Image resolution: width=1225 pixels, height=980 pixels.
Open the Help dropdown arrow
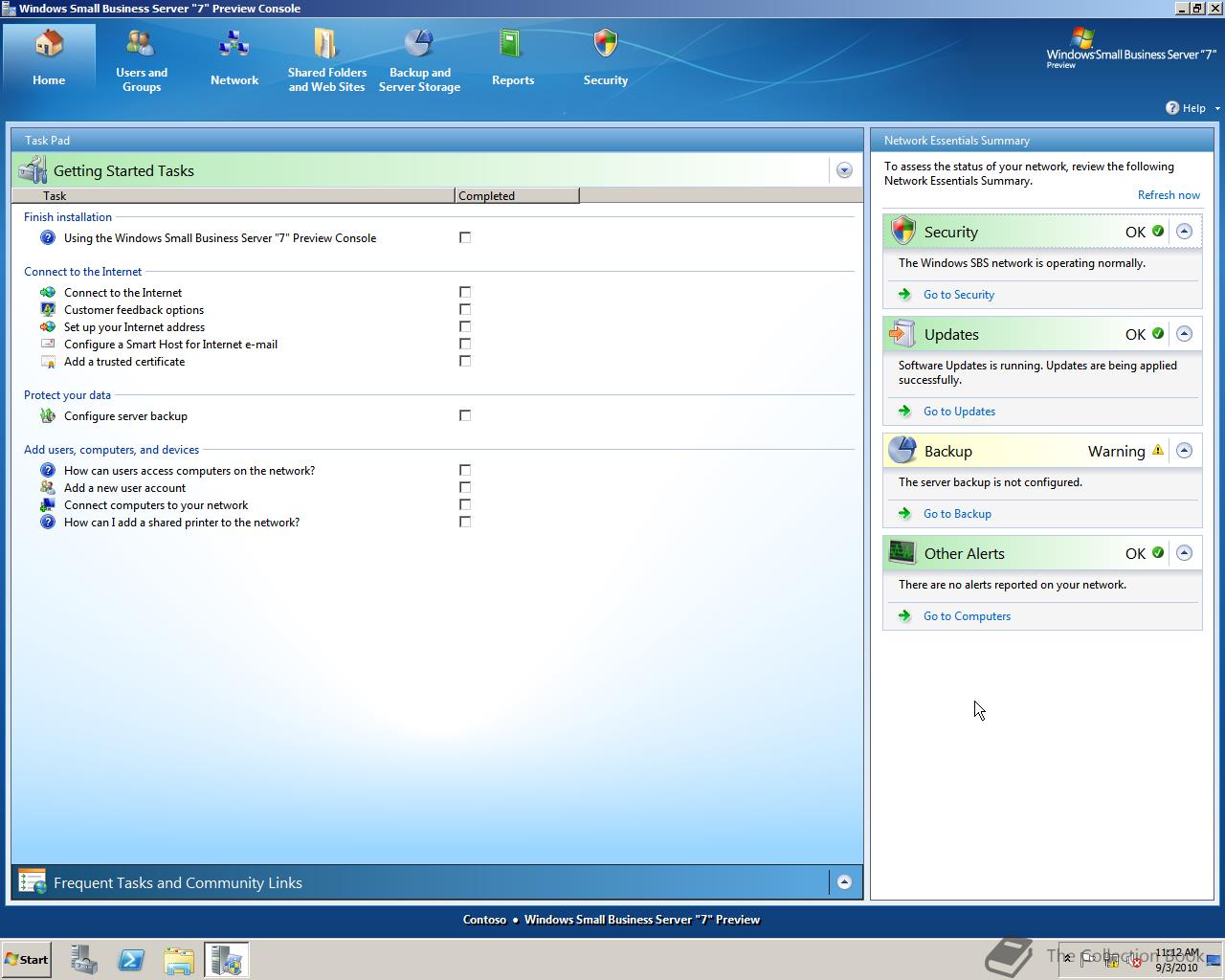(1217, 108)
